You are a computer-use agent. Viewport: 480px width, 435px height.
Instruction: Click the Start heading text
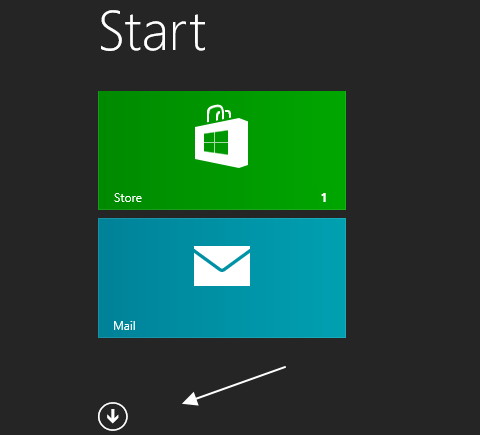(x=153, y=31)
